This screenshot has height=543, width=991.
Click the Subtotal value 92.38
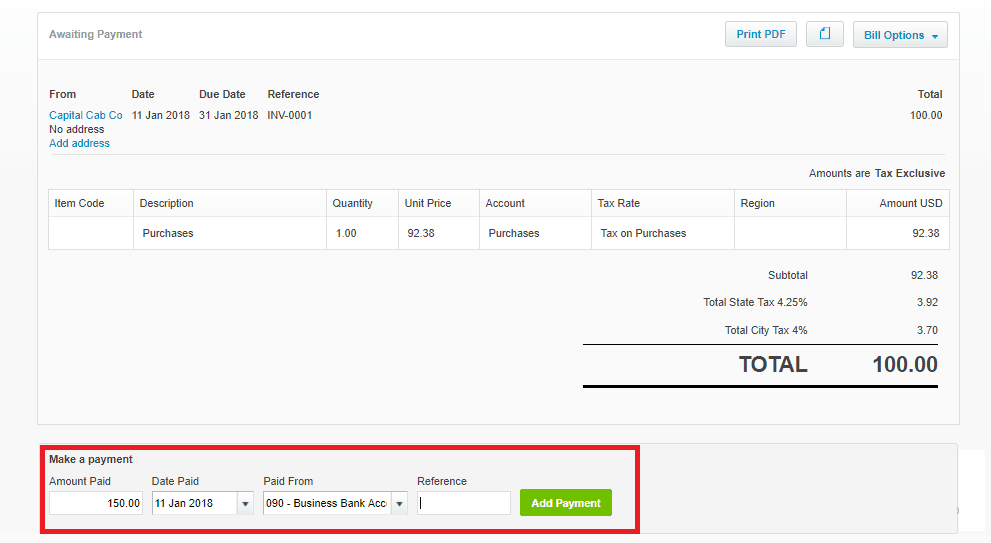pyautogui.click(x=924, y=275)
